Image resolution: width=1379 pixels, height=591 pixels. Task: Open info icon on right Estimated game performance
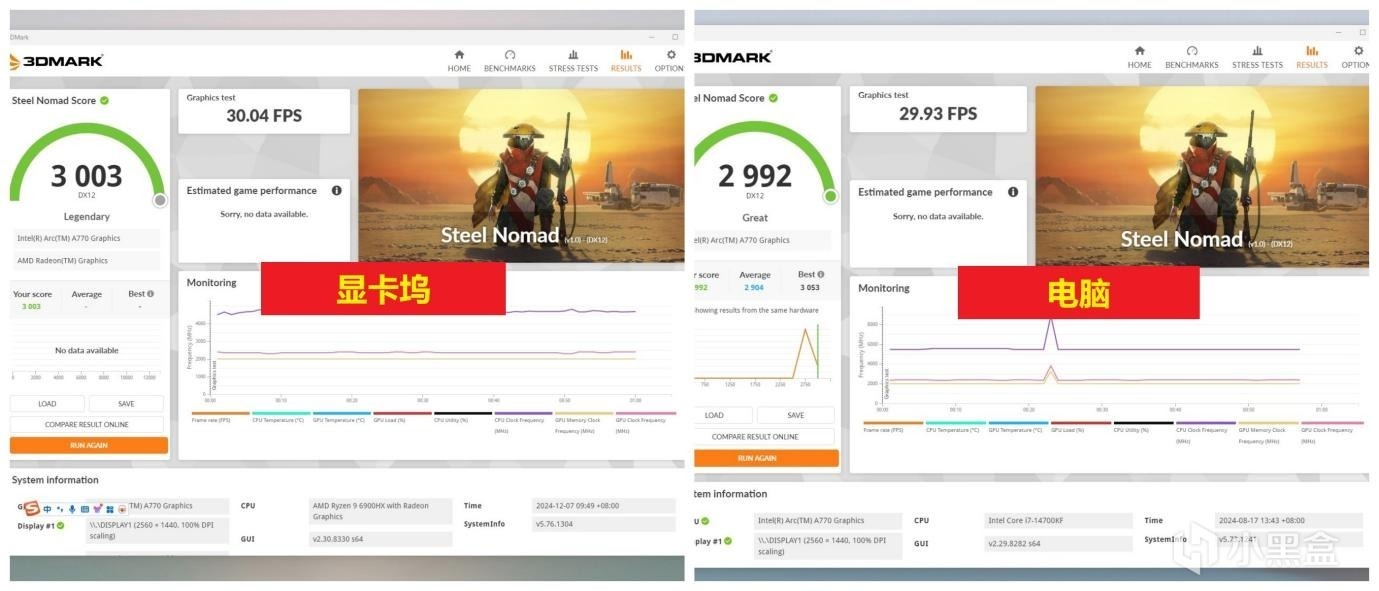[1013, 192]
